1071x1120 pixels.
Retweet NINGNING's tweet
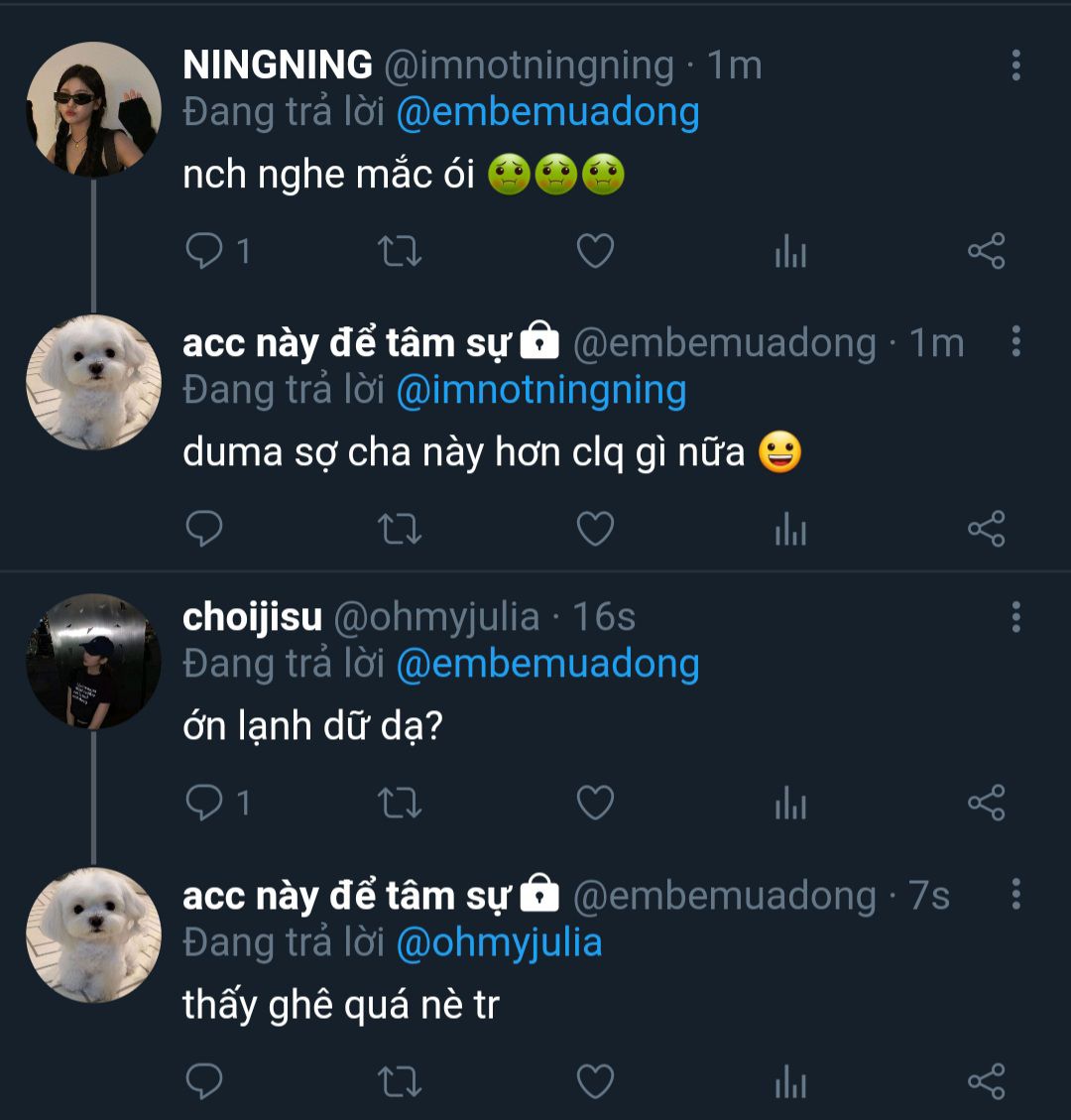(x=401, y=252)
